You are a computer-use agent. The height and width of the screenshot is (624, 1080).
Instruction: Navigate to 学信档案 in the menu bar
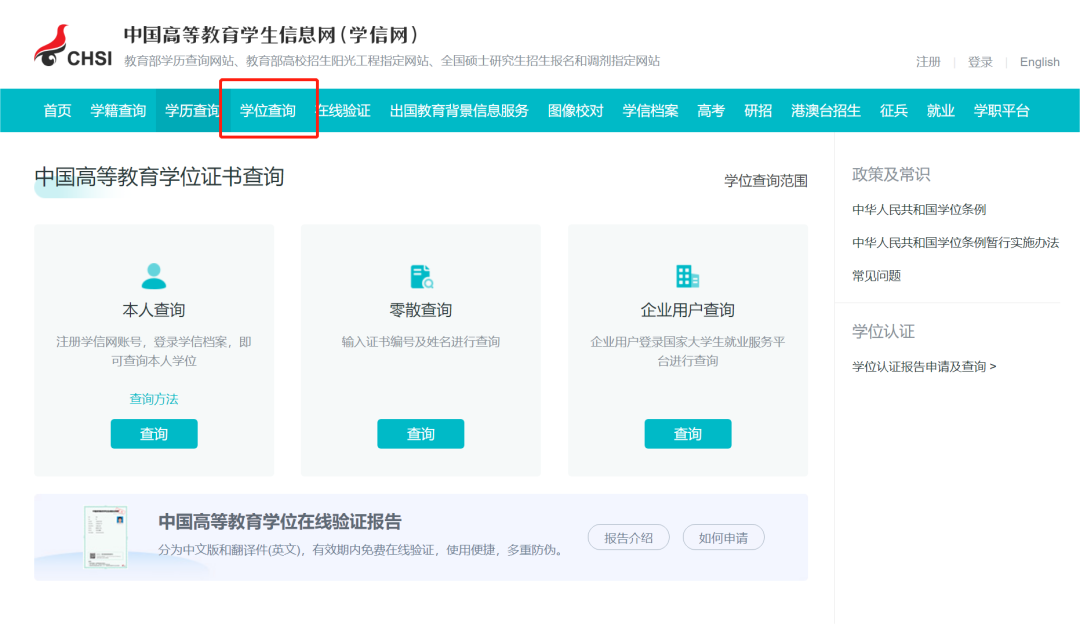[x=650, y=111]
